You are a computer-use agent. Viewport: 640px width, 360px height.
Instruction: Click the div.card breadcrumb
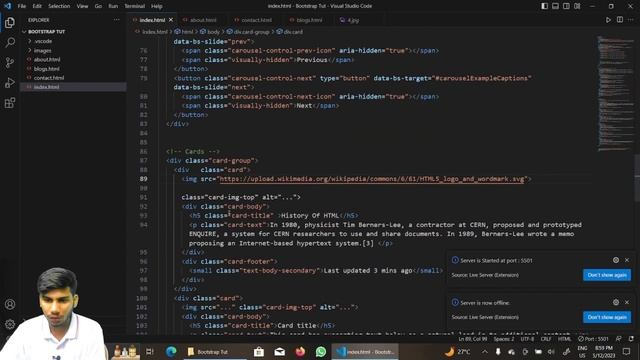pos(289,31)
